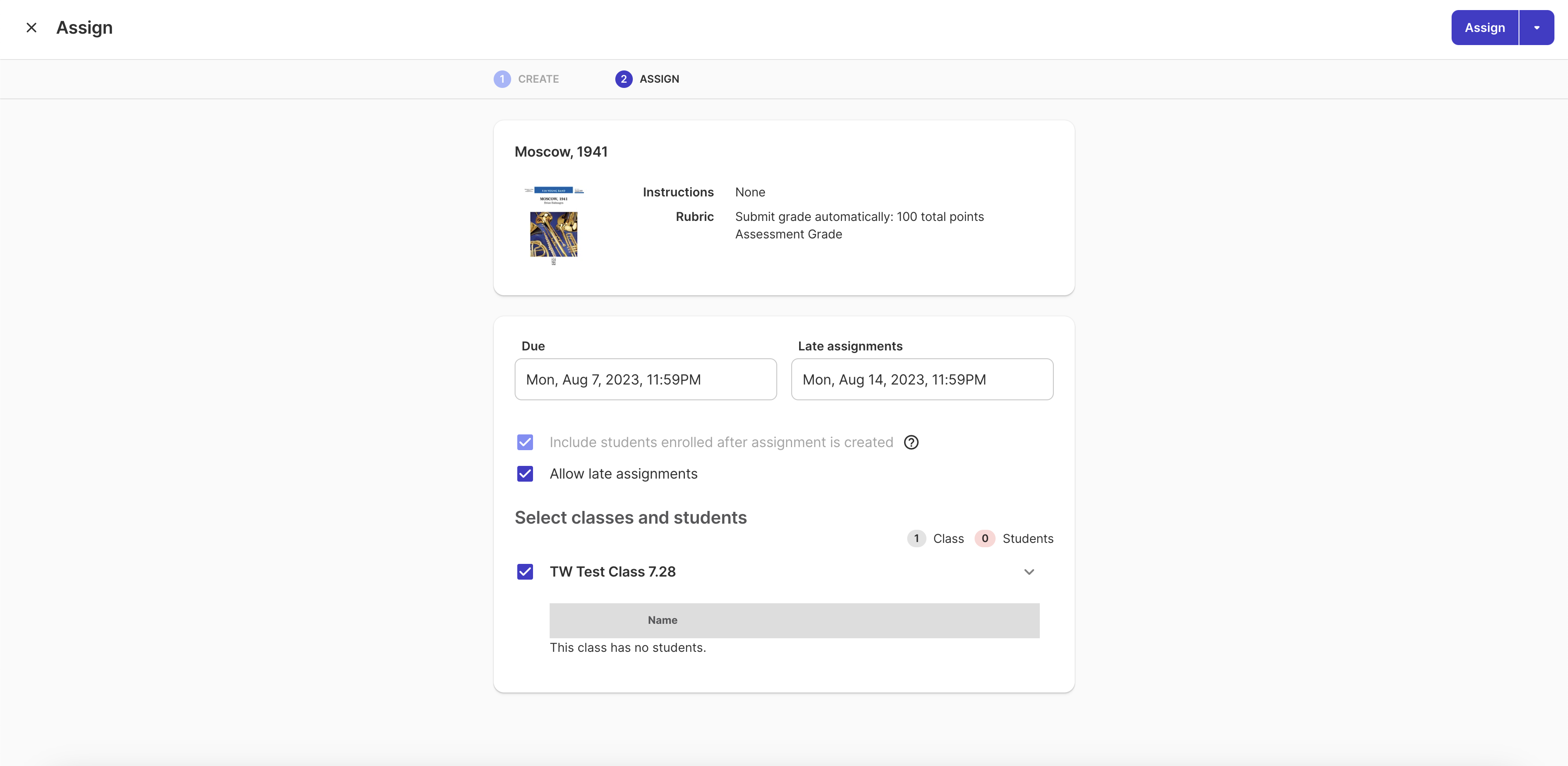
Task: Click the step 1 circle icon
Action: point(502,79)
